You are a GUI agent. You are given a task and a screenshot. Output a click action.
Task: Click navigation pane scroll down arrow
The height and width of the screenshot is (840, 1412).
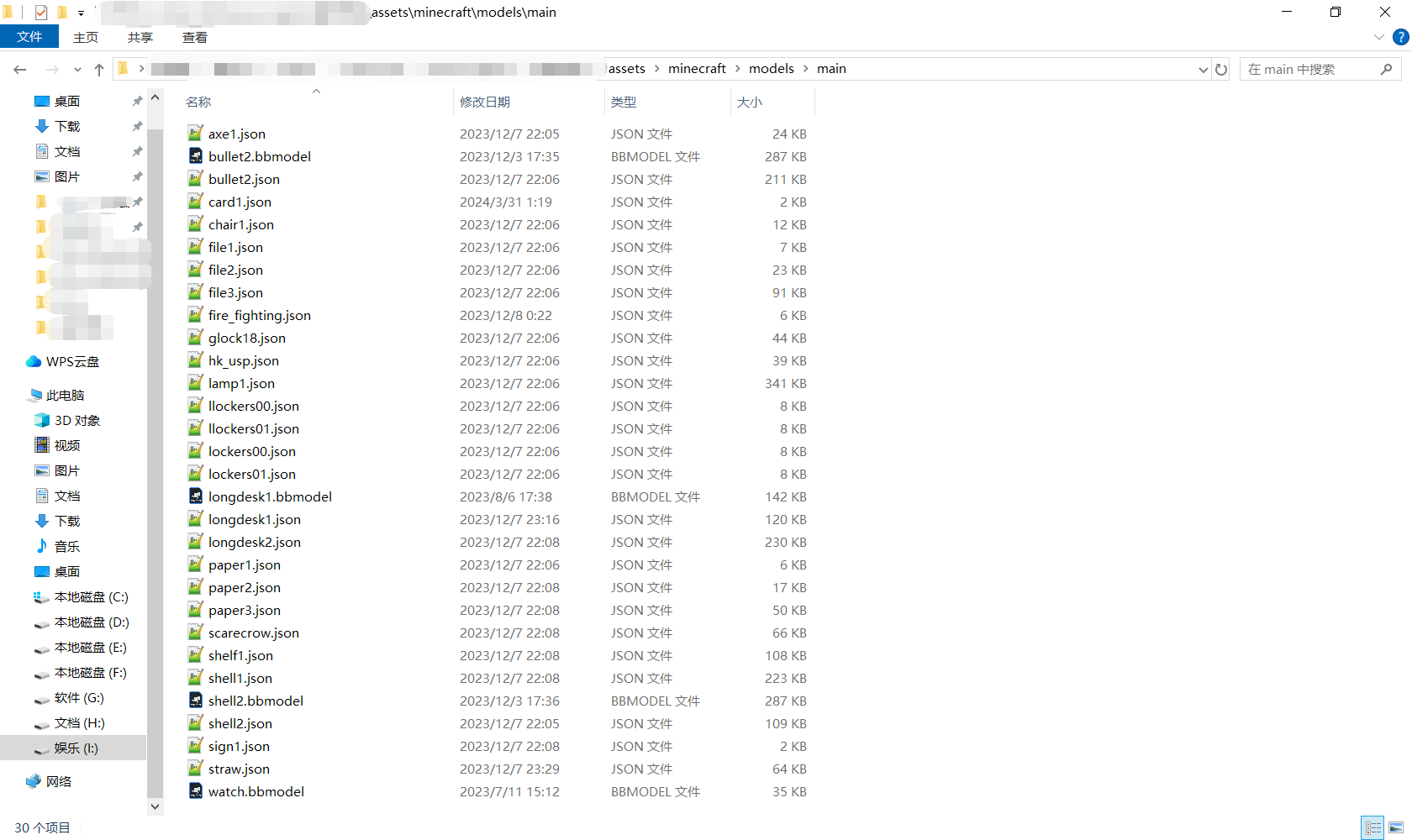point(155,806)
